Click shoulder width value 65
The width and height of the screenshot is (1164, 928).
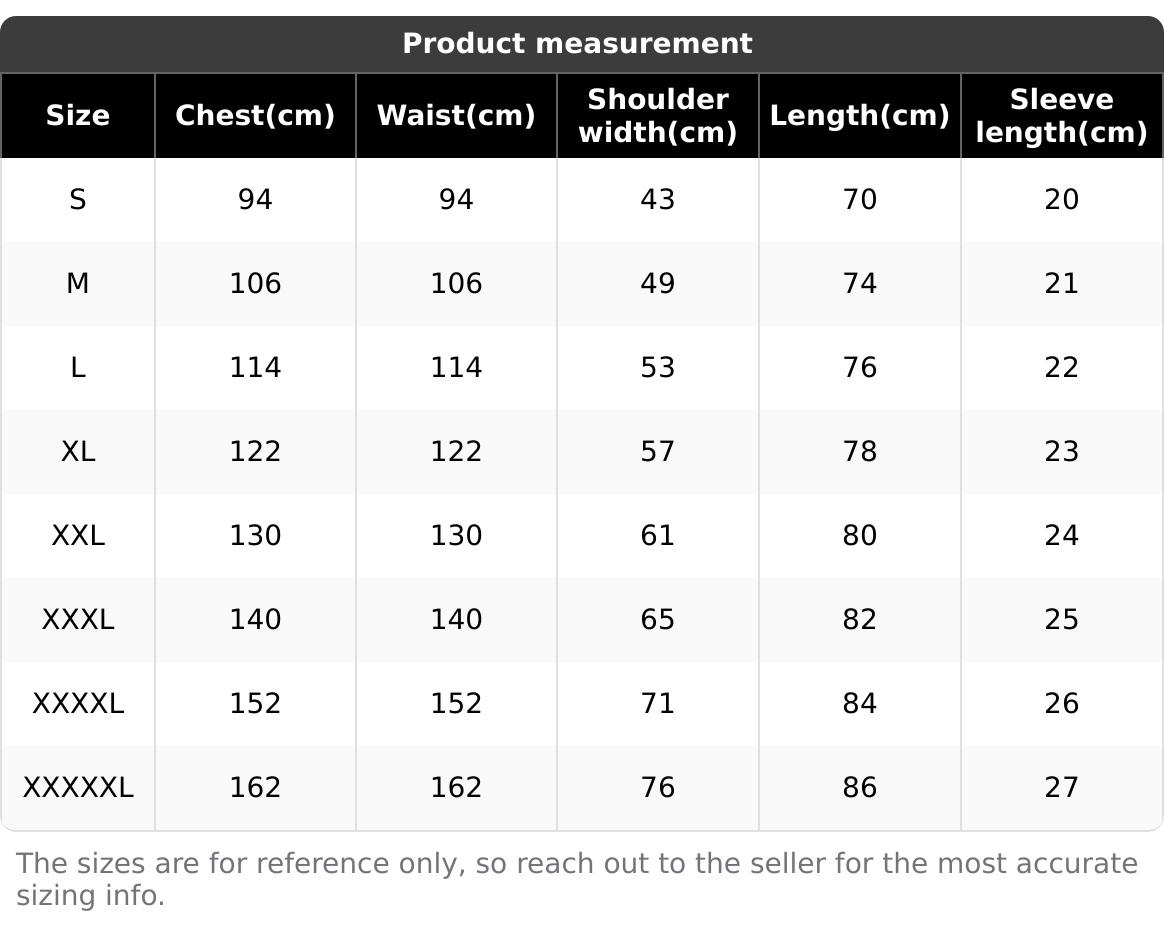point(658,620)
